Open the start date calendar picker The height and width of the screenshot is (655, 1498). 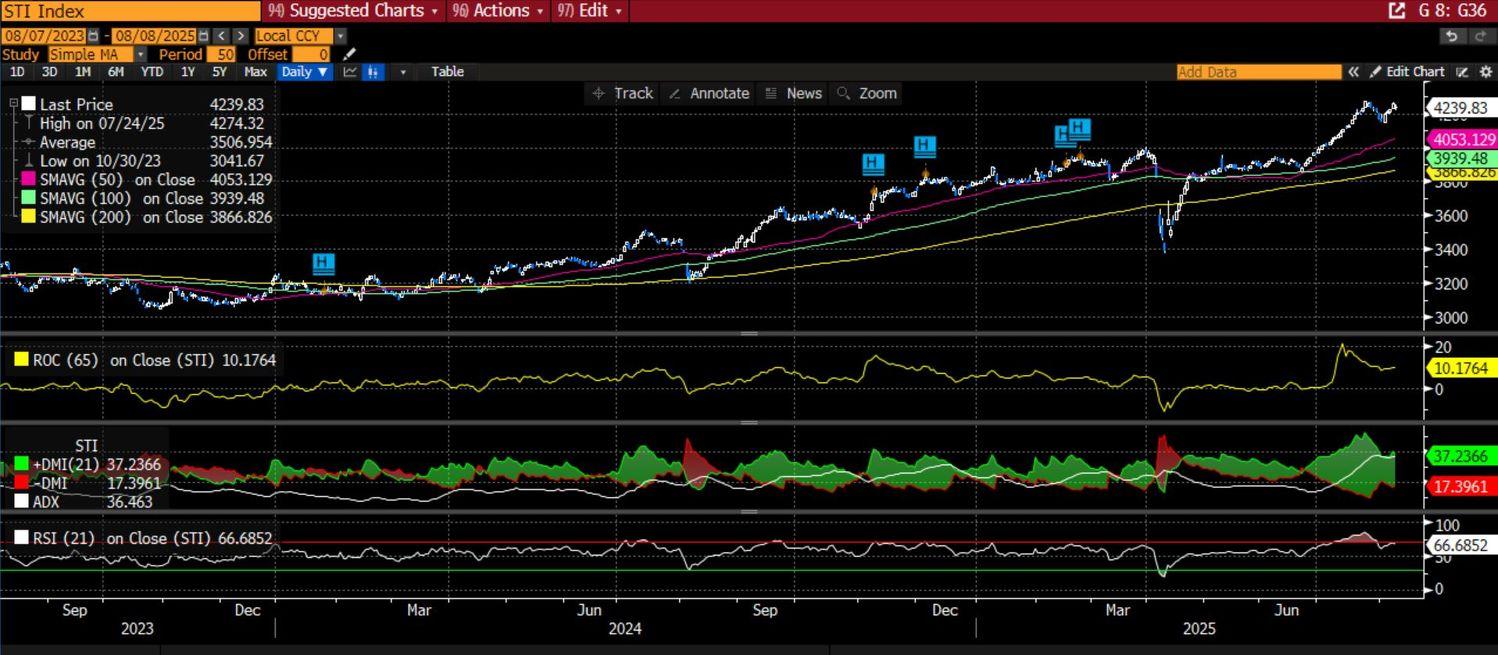[x=93, y=36]
